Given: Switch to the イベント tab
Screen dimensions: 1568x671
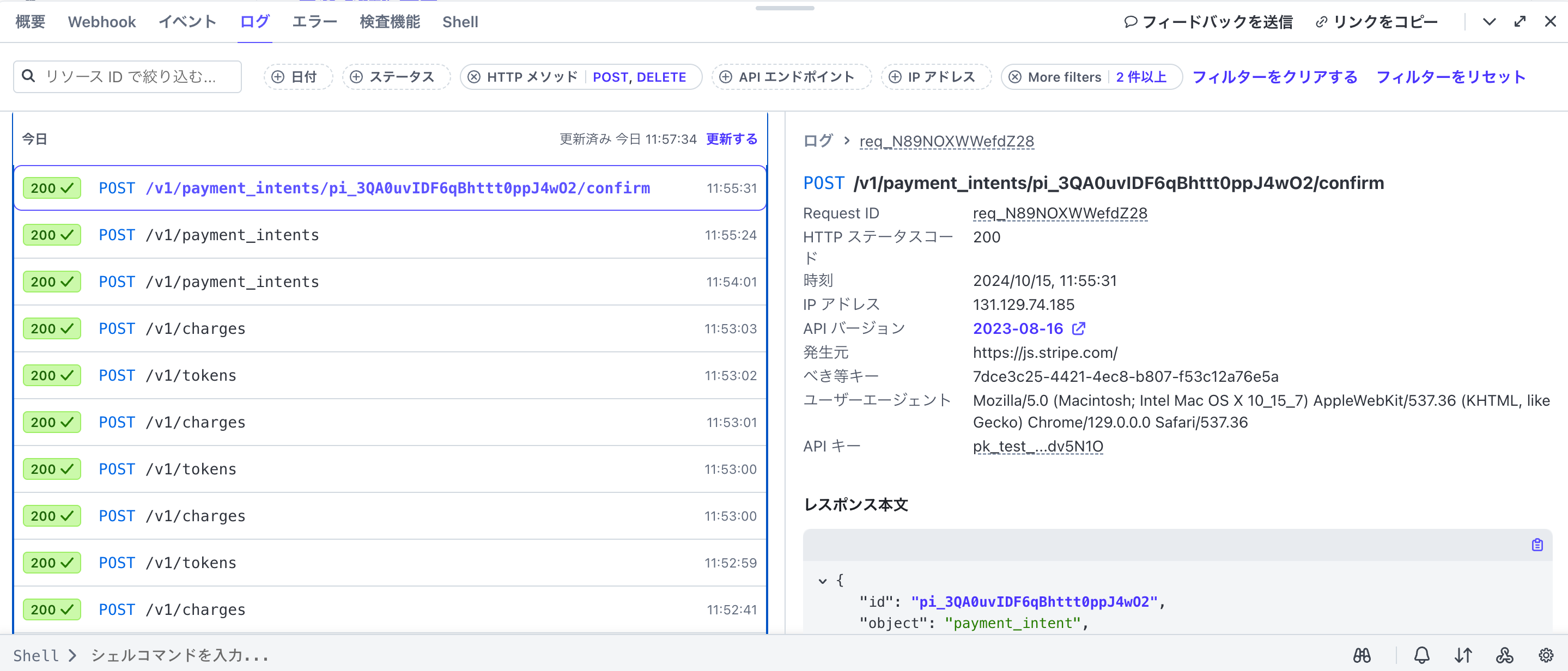Looking at the screenshot, I should [x=187, y=22].
